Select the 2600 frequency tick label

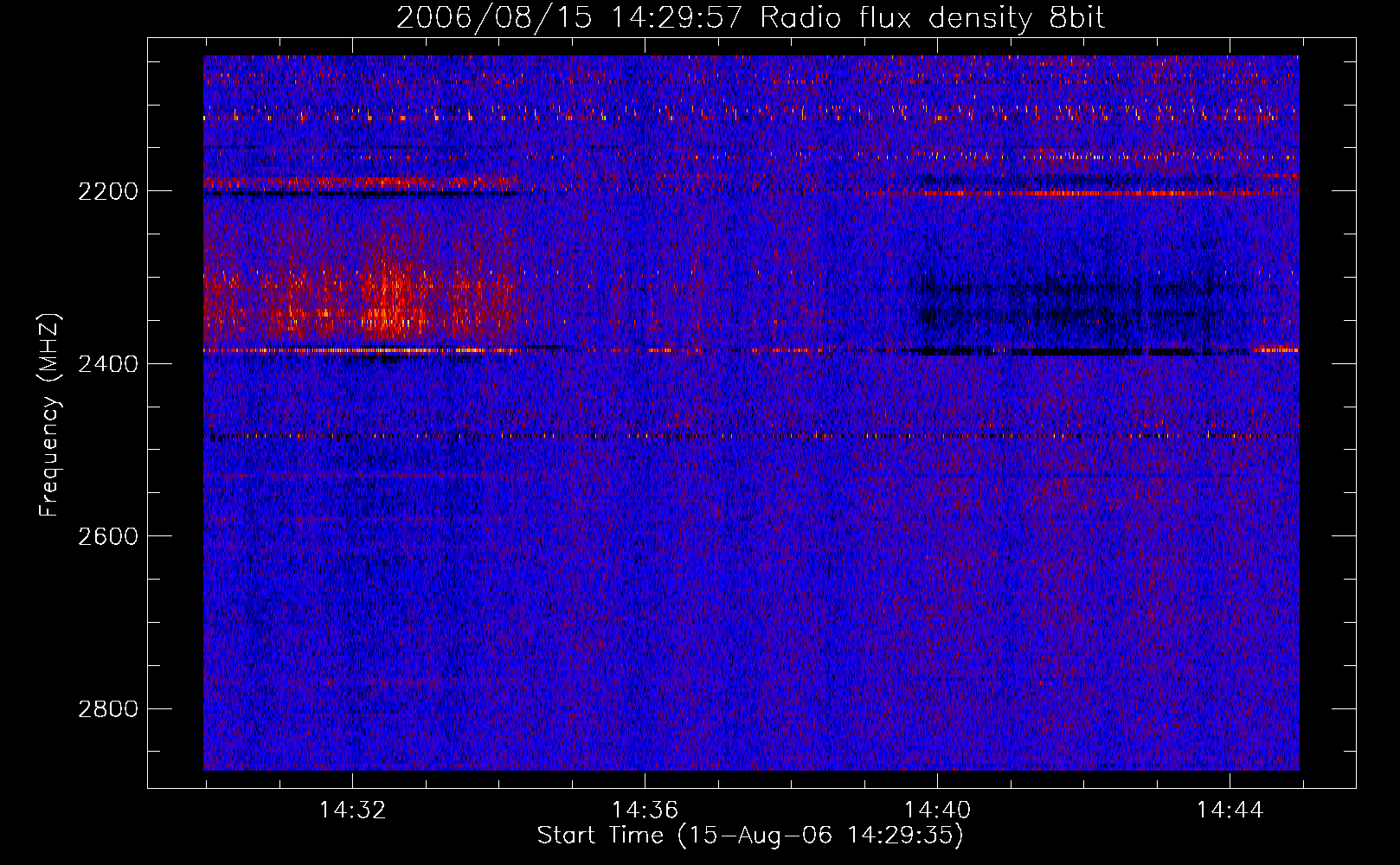click(x=108, y=536)
